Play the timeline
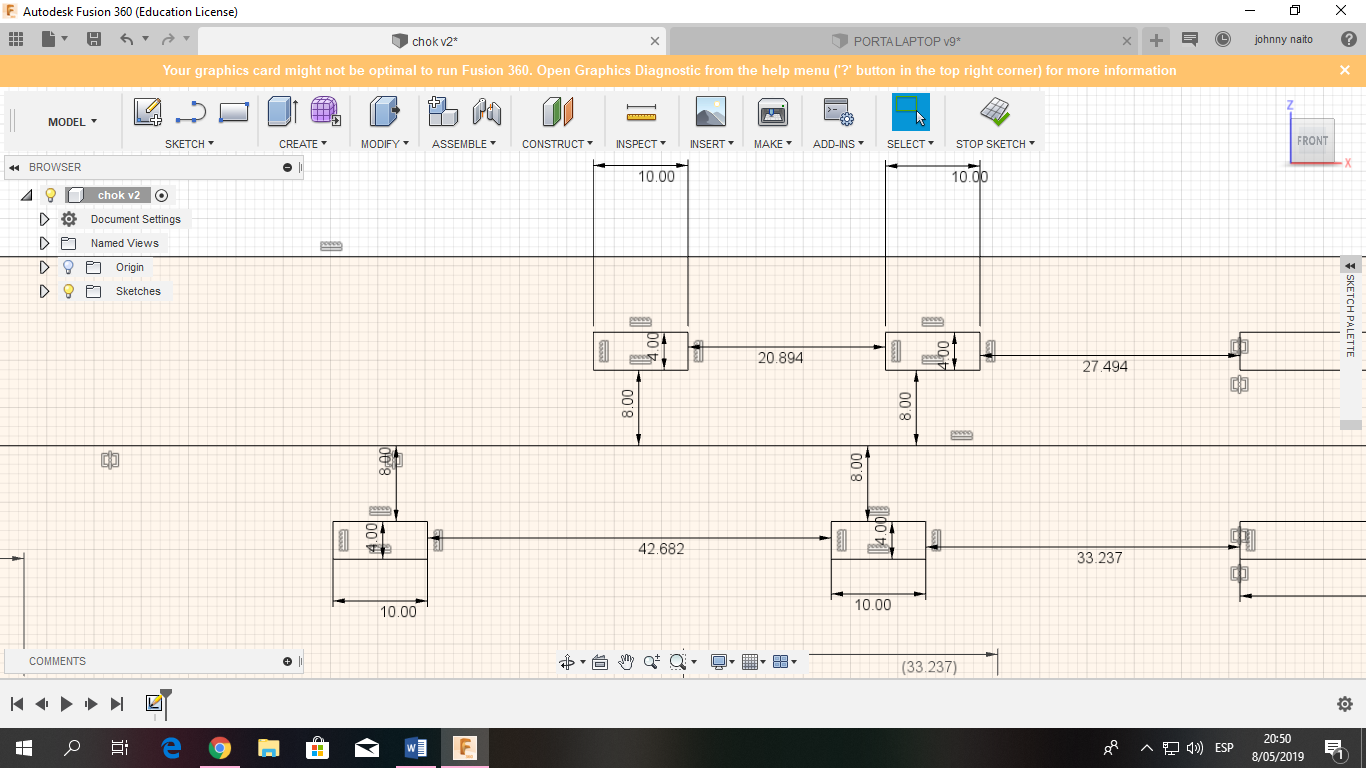 [x=66, y=704]
